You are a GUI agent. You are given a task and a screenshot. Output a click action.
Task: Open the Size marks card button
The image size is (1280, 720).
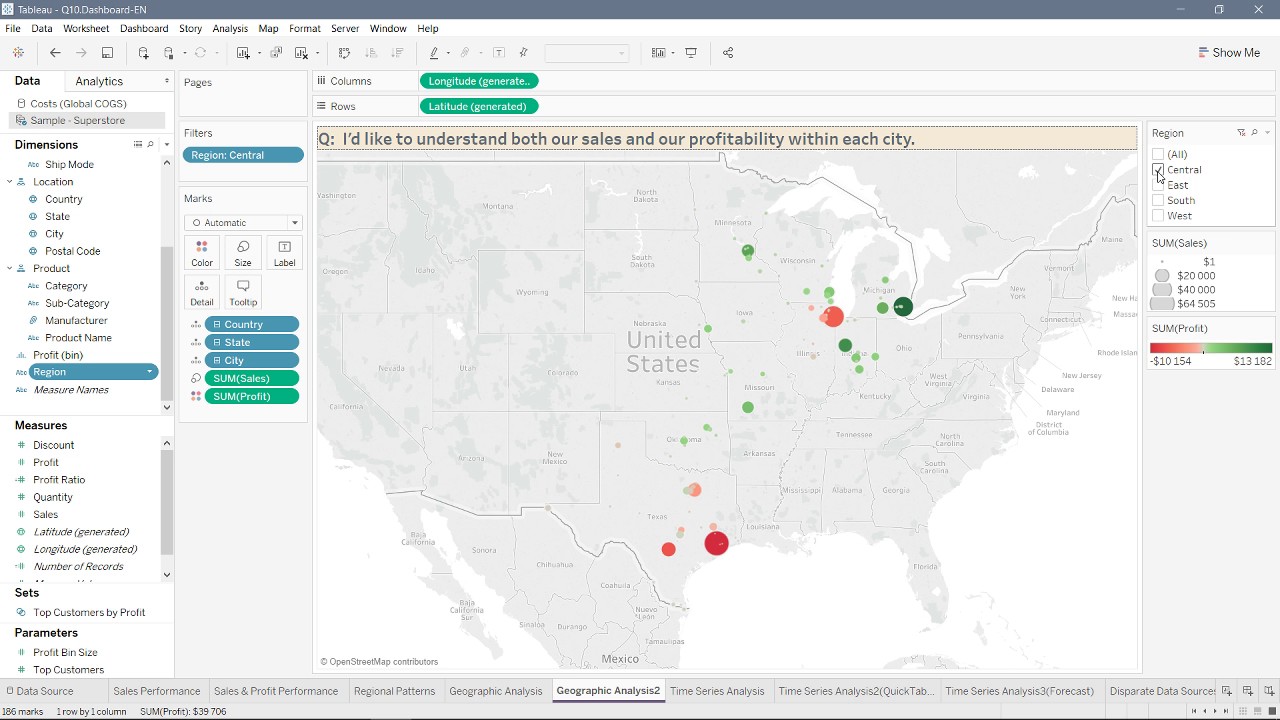(243, 253)
